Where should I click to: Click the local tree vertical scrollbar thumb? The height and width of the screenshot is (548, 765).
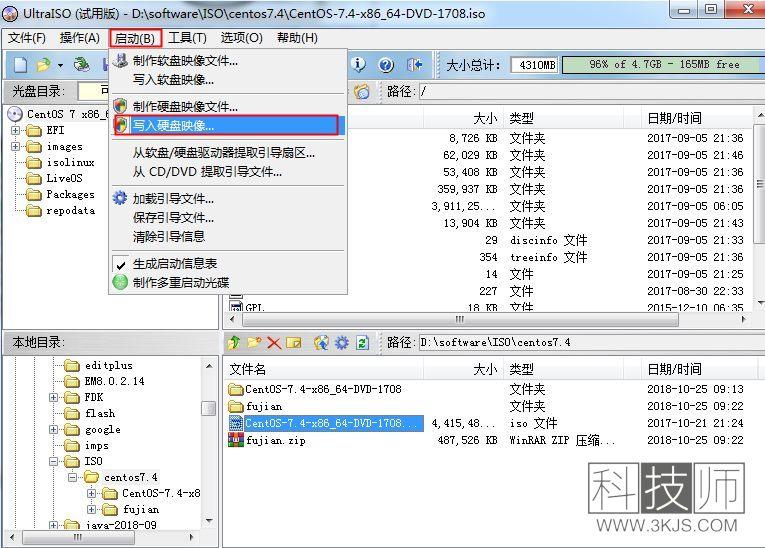(208, 408)
